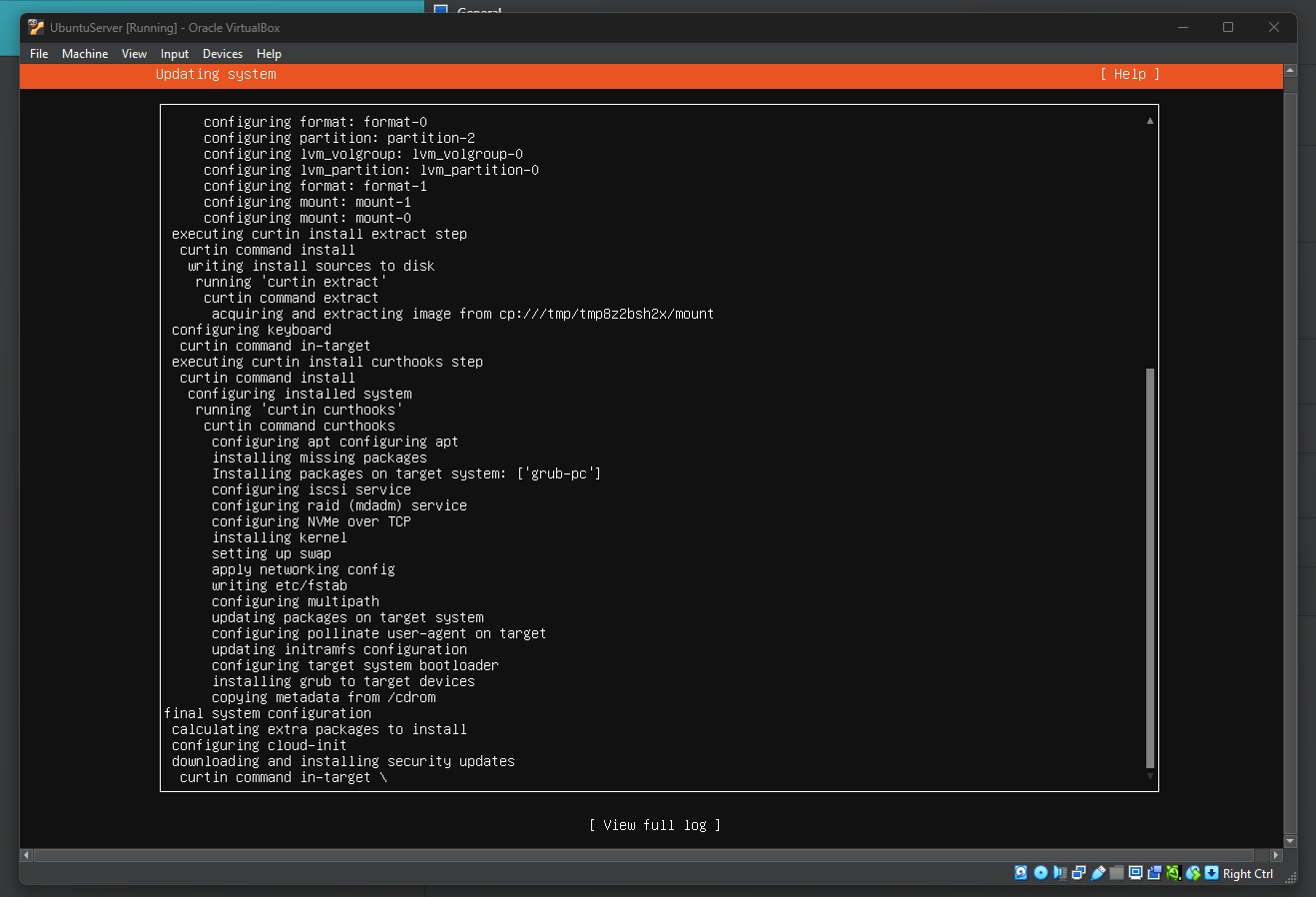This screenshot has height=897, width=1316.
Task: Click the Right Ctrl host key indicator
Action: click(1246, 873)
